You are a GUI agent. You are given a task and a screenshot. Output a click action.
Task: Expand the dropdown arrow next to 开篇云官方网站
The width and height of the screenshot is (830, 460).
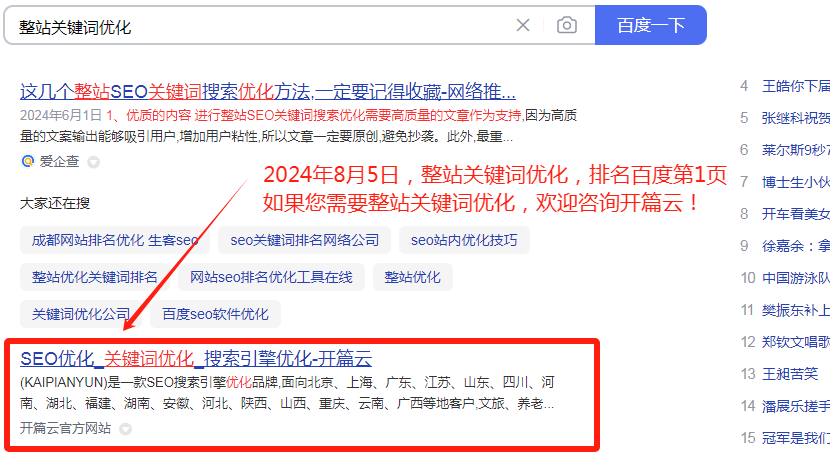[x=125, y=428]
